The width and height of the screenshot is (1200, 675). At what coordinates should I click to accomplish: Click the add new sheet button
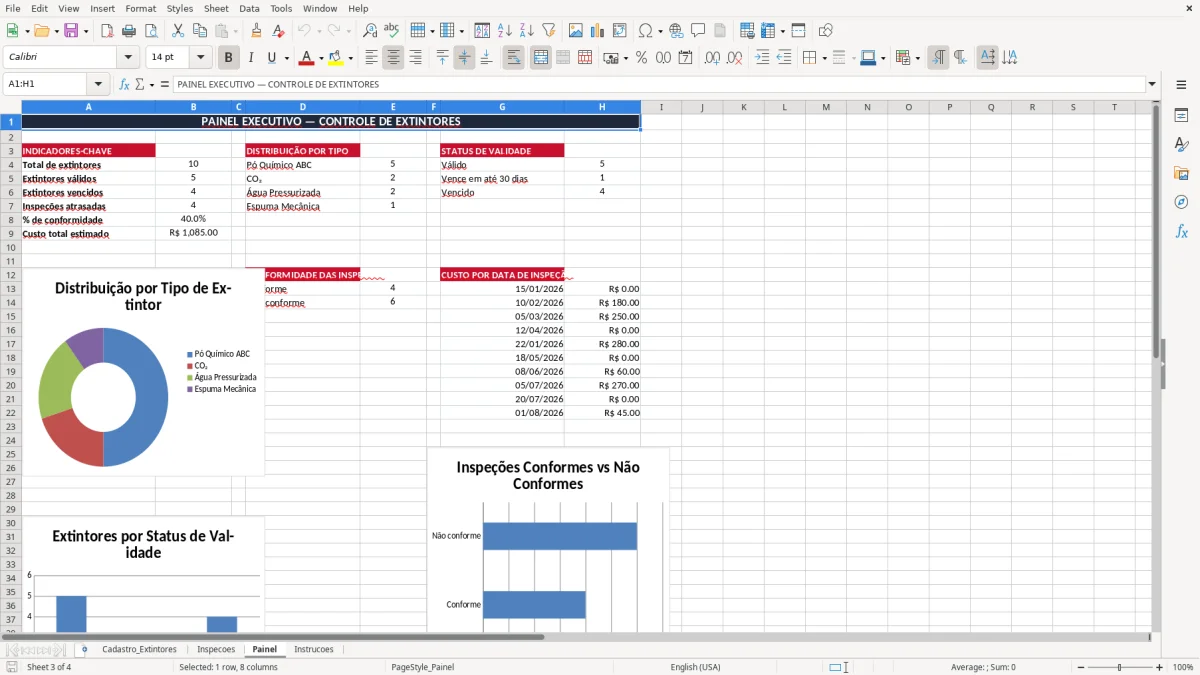(x=84, y=649)
